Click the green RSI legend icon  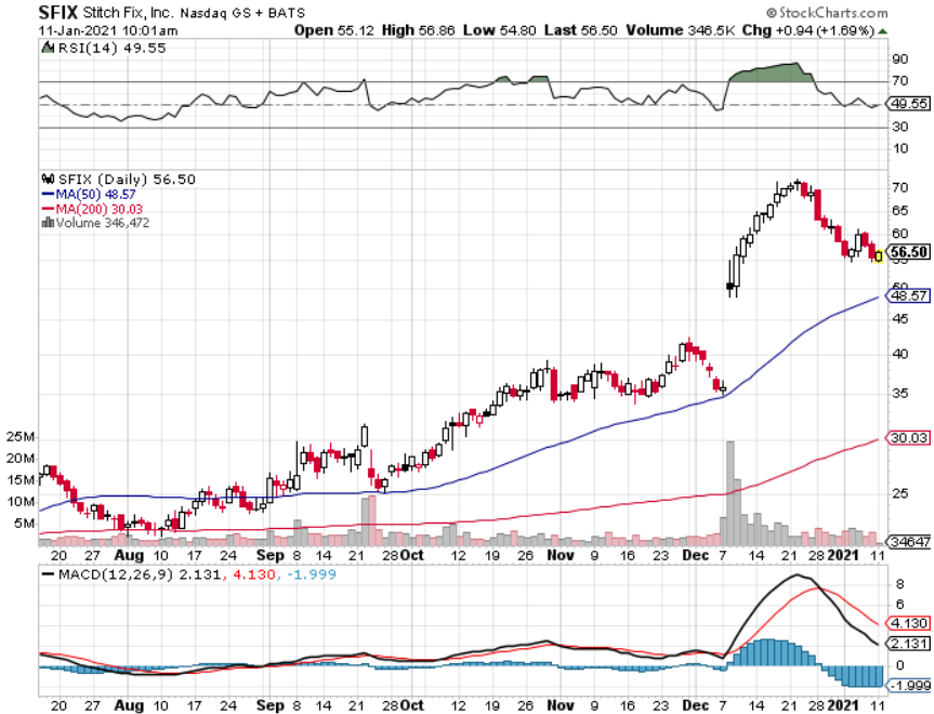(48, 48)
